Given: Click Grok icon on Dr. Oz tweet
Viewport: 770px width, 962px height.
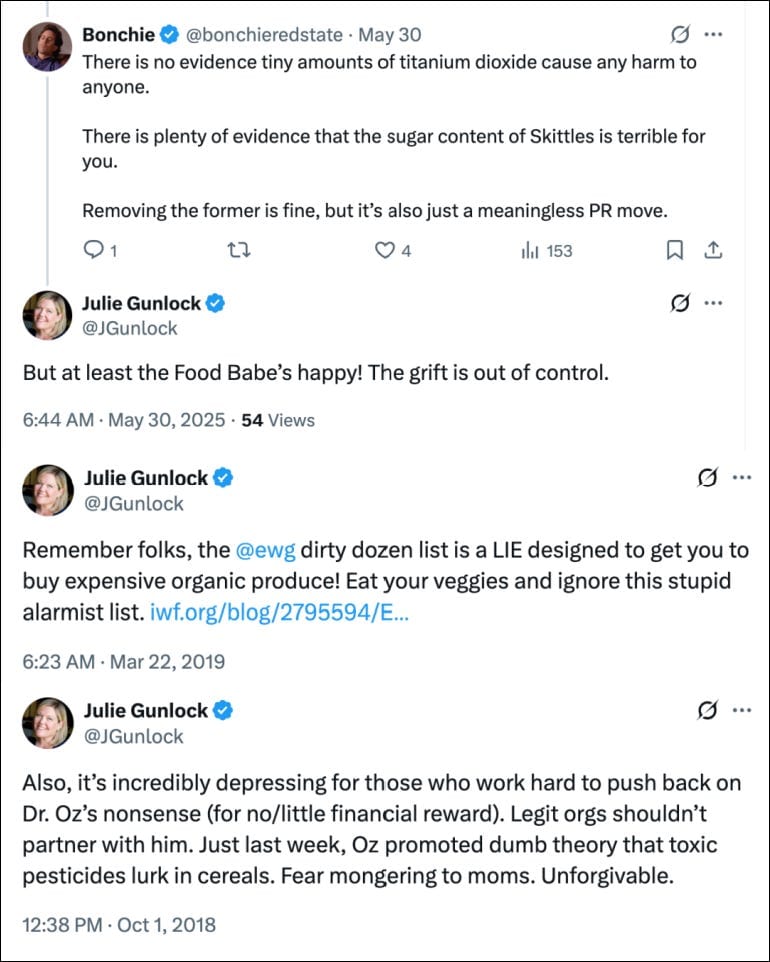Looking at the screenshot, I should click(707, 710).
